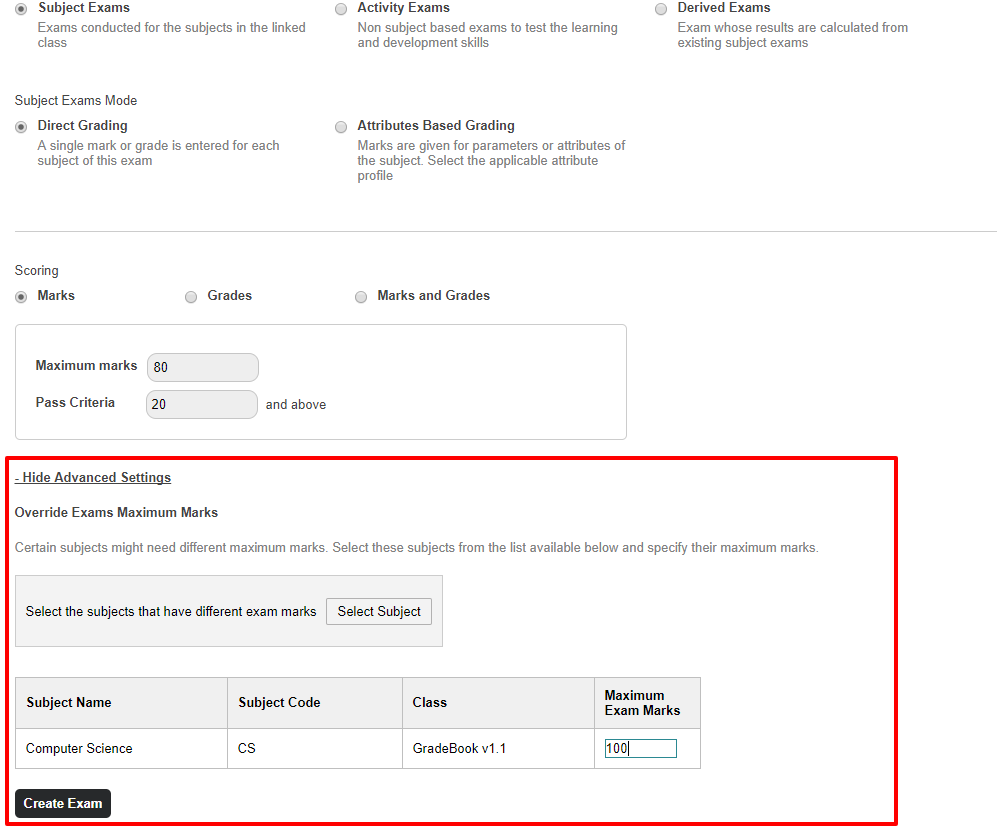The height and width of the screenshot is (830, 1004).
Task: Click the Class column header
Action: coord(429,703)
